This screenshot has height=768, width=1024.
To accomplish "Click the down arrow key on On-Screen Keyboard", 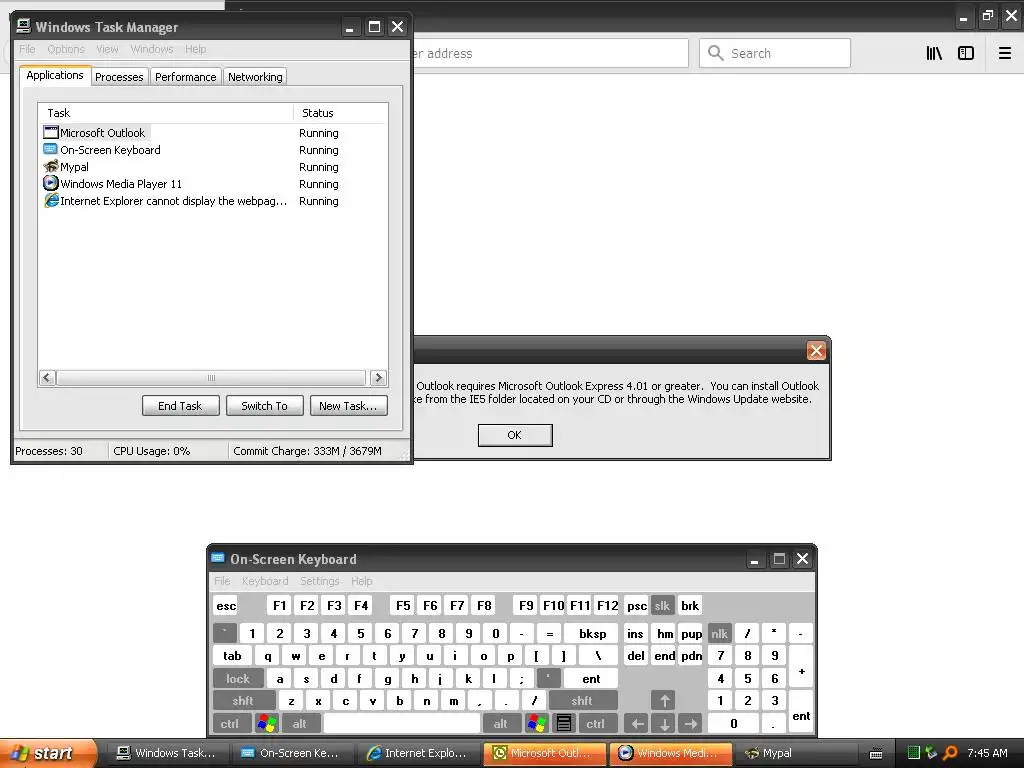I will tap(664, 723).
